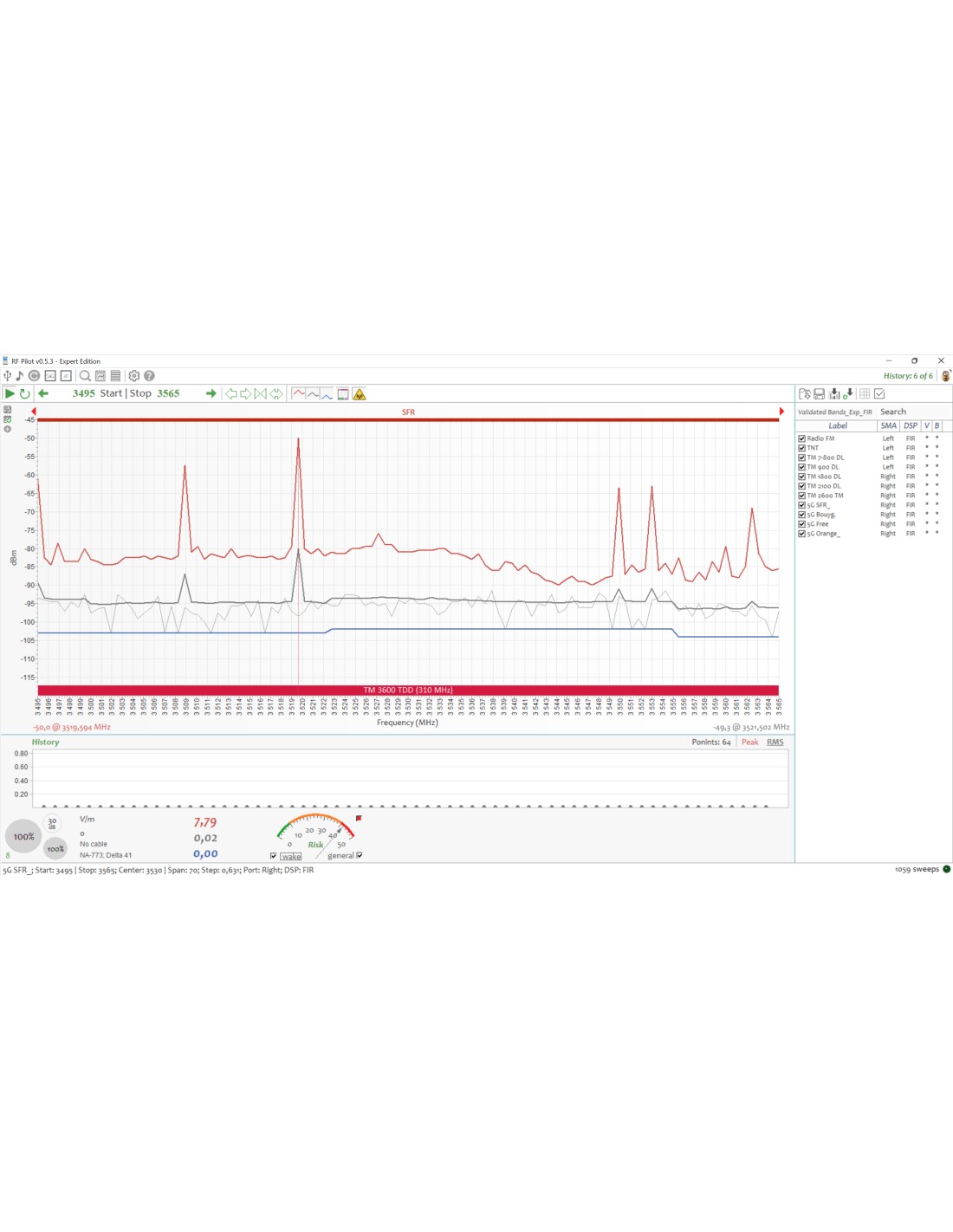The image size is (953, 1232).
Task: Switch history view to Peak
Action: [x=749, y=742]
